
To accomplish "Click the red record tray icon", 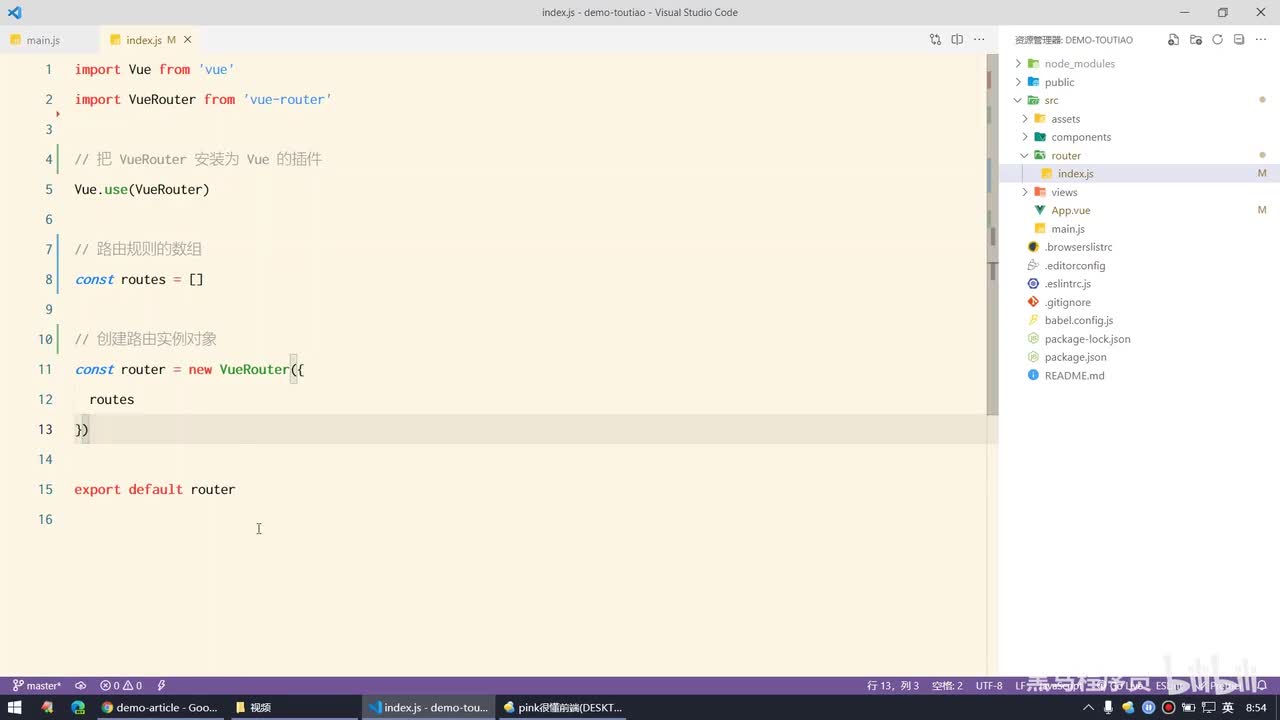I will pyautogui.click(x=1168, y=707).
